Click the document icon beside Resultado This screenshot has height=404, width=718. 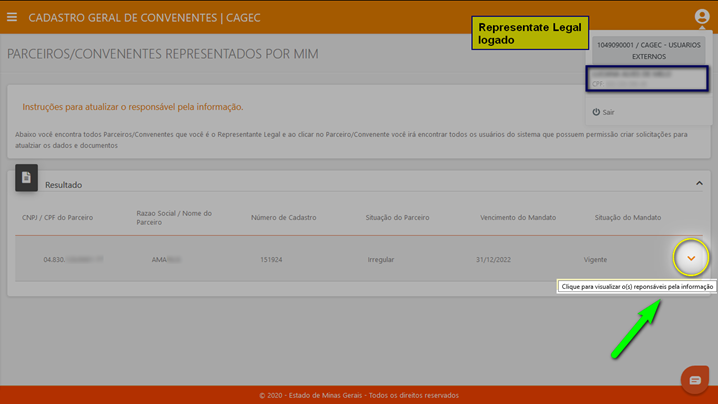(26, 178)
